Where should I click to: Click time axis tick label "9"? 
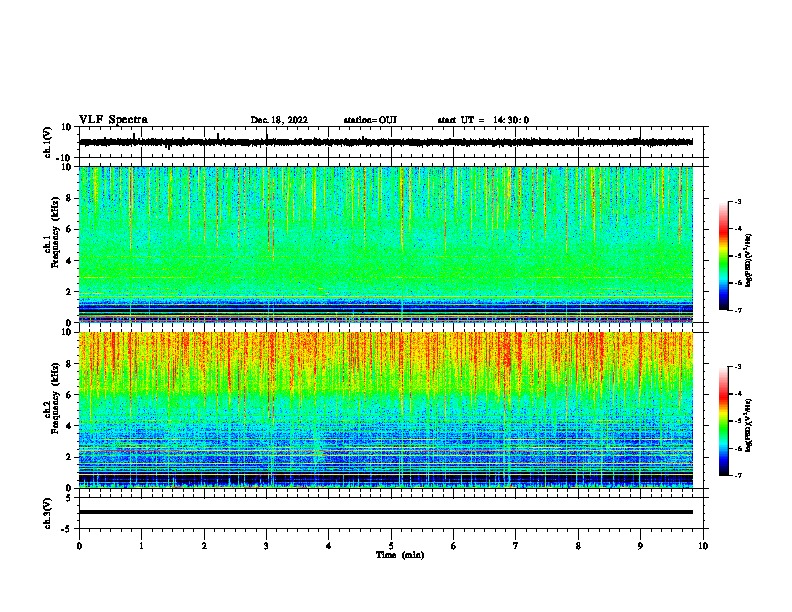(x=640, y=546)
